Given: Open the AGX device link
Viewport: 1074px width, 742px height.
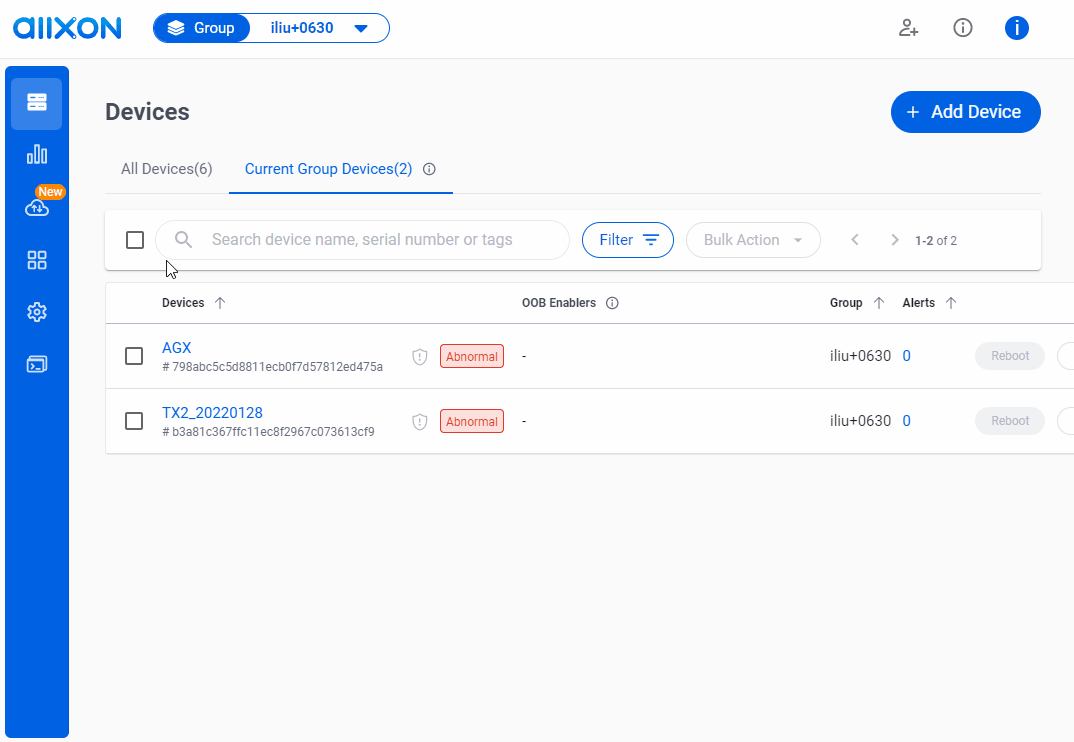Looking at the screenshot, I should click(x=177, y=348).
